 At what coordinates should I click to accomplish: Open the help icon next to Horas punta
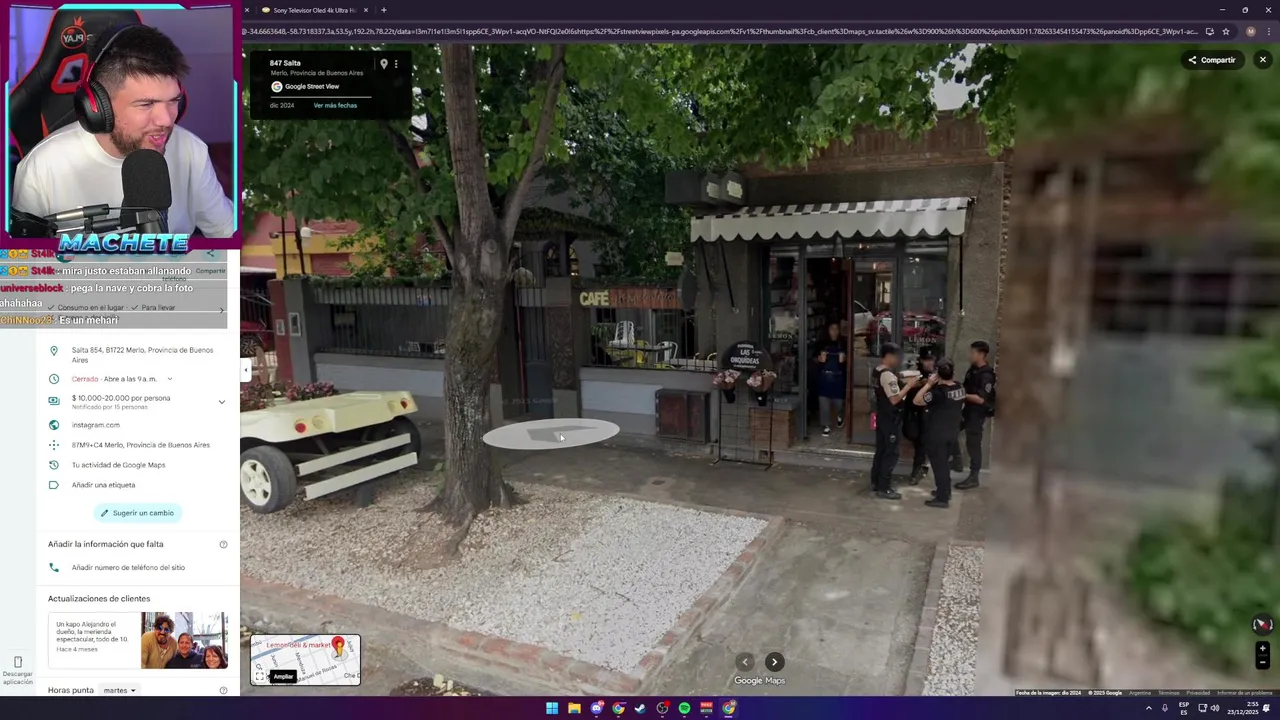pos(223,690)
